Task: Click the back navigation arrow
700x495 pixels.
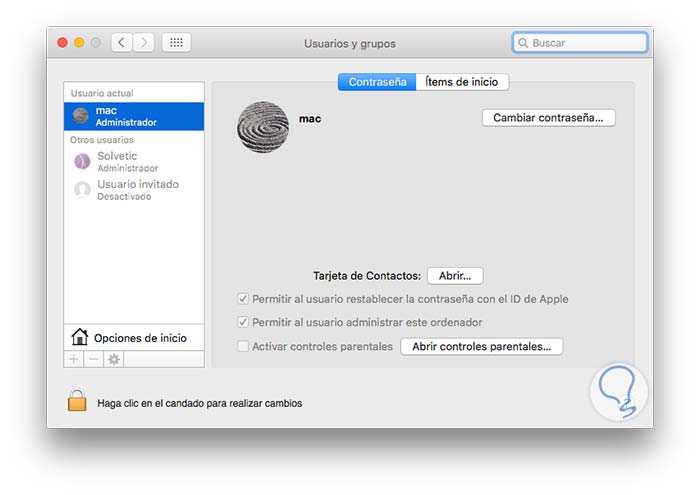Action: pyautogui.click(x=121, y=43)
